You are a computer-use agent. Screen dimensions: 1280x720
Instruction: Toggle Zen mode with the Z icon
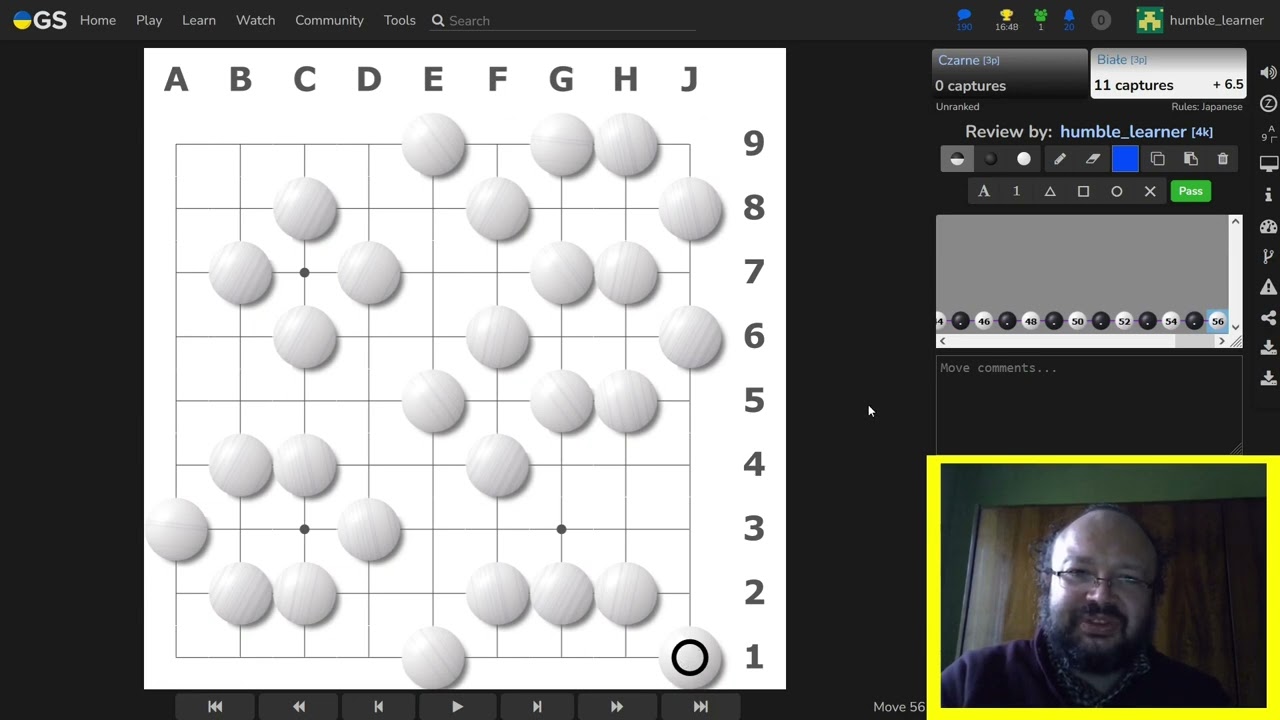1268,104
